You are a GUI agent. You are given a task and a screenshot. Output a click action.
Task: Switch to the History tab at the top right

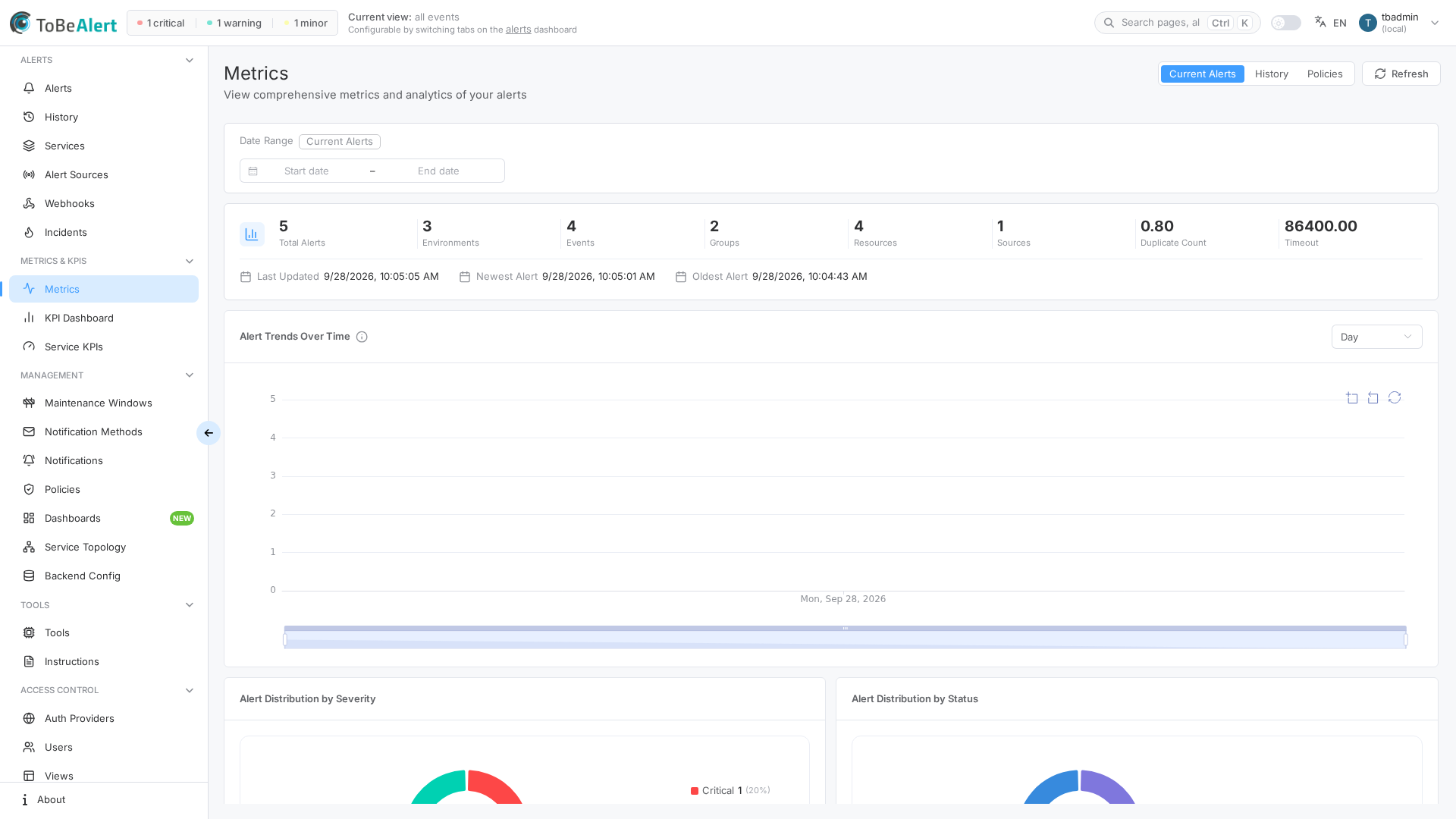[x=1271, y=74]
